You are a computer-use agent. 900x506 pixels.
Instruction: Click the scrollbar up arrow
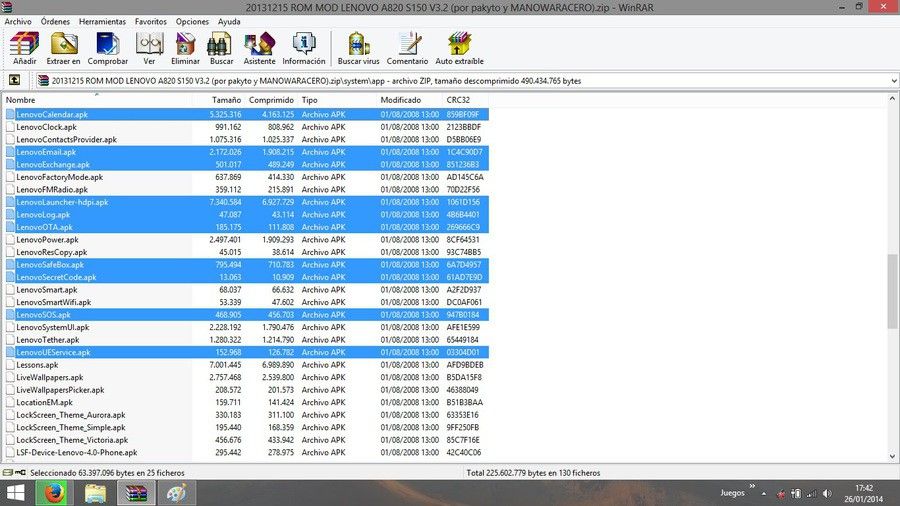[893, 99]
